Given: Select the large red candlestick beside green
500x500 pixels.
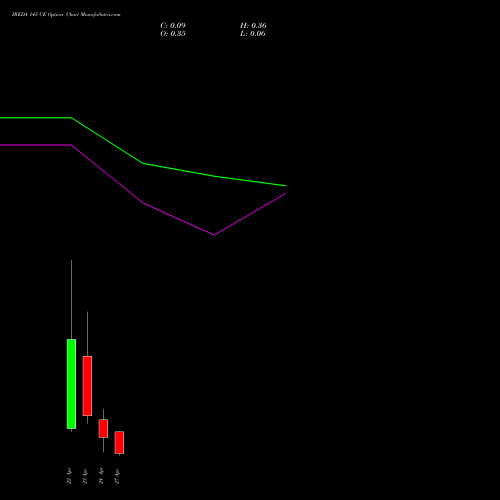Looking at the screenshot, I should 87,386.
